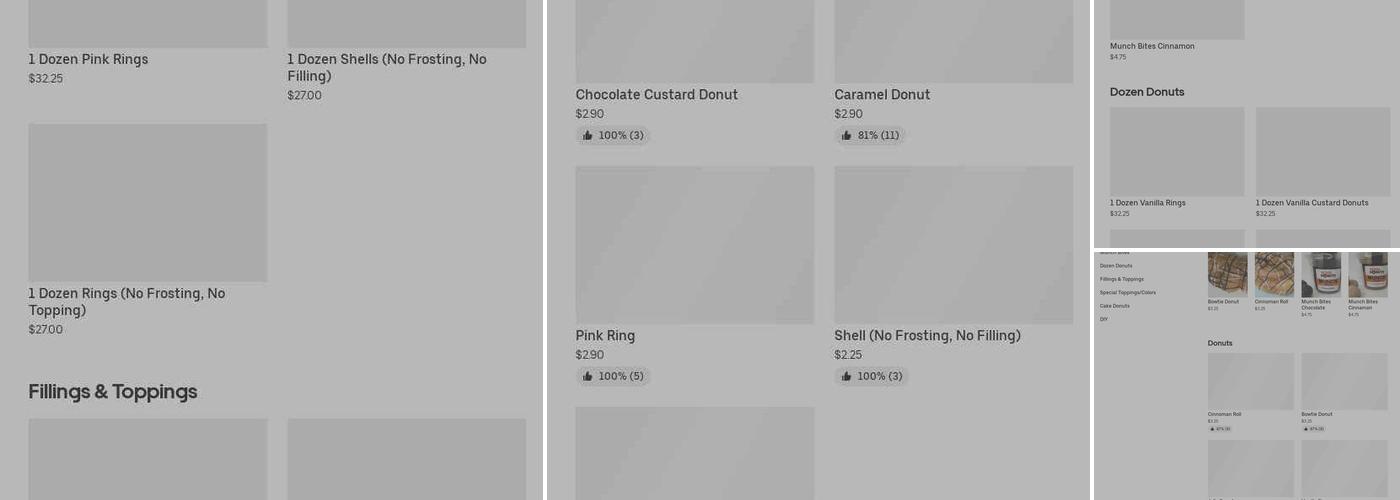Click thumbs-up icon under Shell (No Frosting, No Filling)
Viewport: 1400px width, 500px height.
coord(847,377)
